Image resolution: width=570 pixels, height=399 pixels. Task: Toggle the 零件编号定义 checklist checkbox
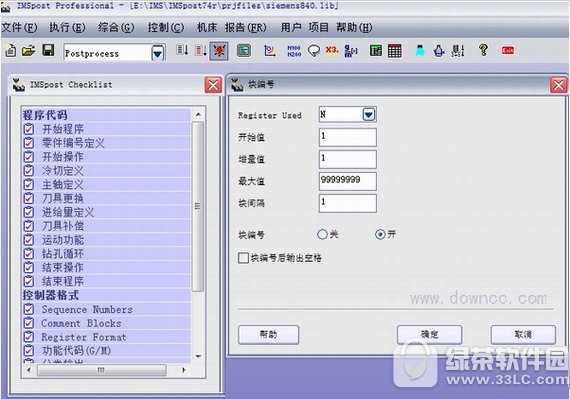coord(29,143)
